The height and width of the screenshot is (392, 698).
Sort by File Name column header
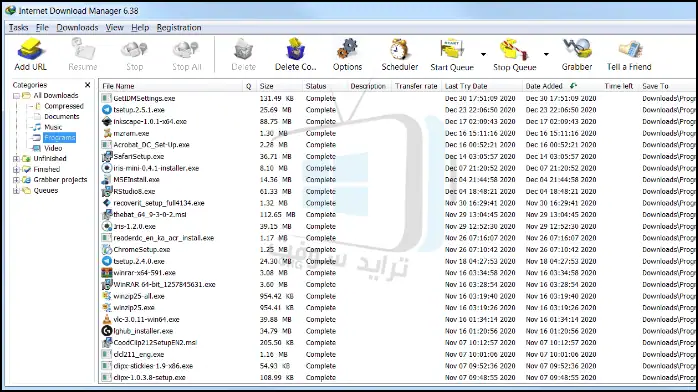[171, 86]
